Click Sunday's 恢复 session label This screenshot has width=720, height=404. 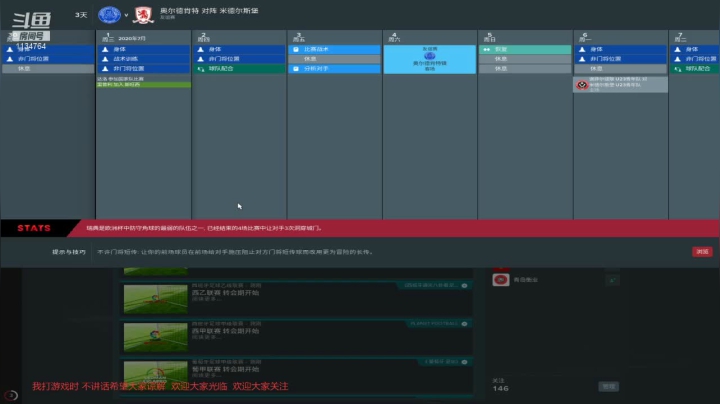pyautogui.click(x=501, y=49)
